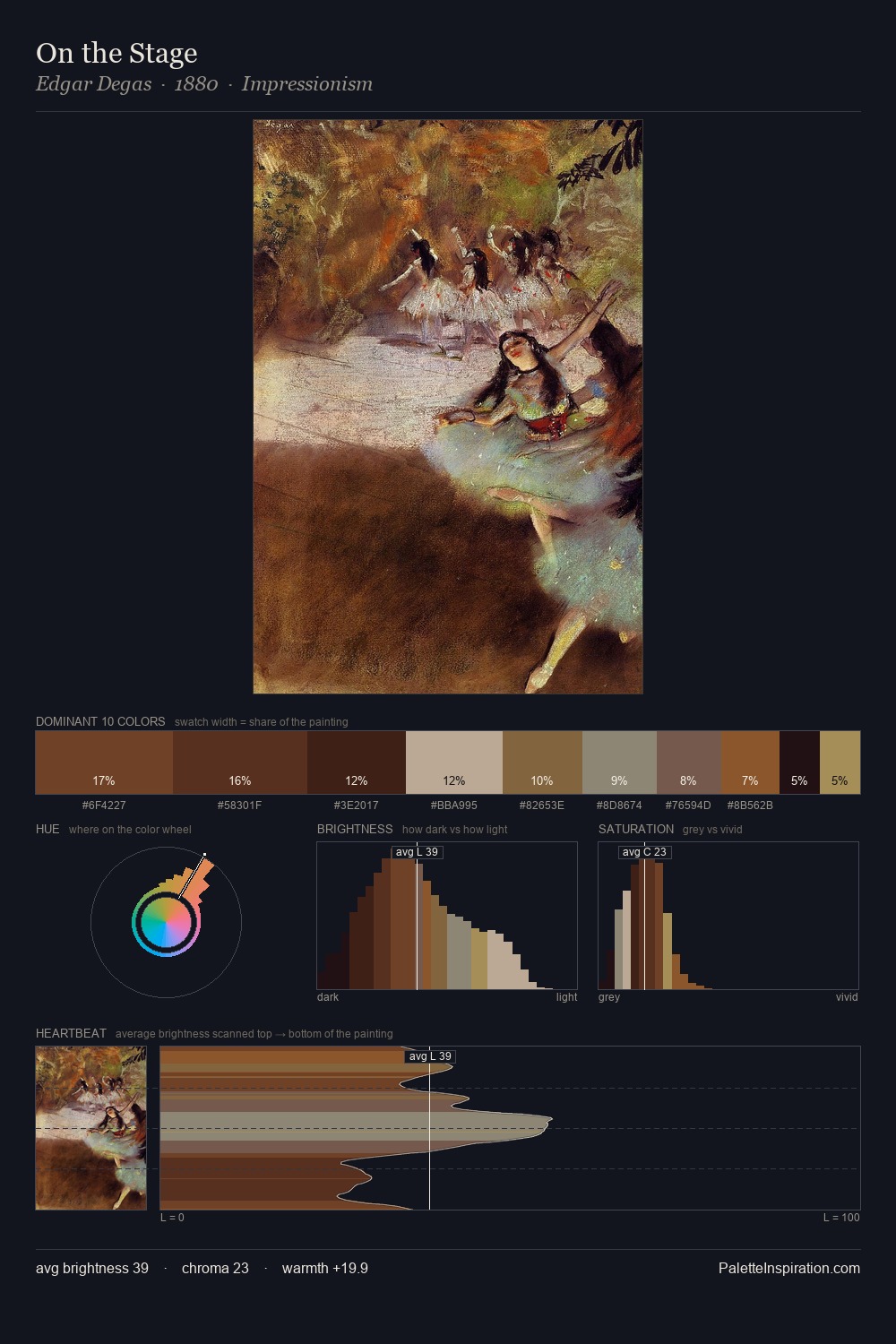This screenshot has height=1344, width=896.
Task: Click the avg C 23 label in Saturation chart
Action: [x=644, y=852]
